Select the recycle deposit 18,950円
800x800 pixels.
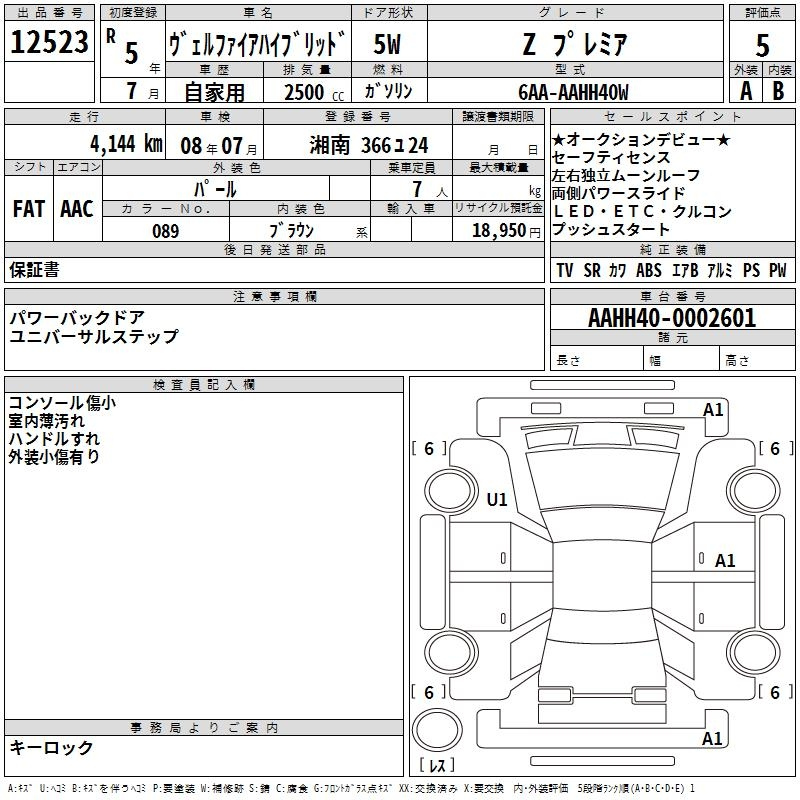point(506,231)
